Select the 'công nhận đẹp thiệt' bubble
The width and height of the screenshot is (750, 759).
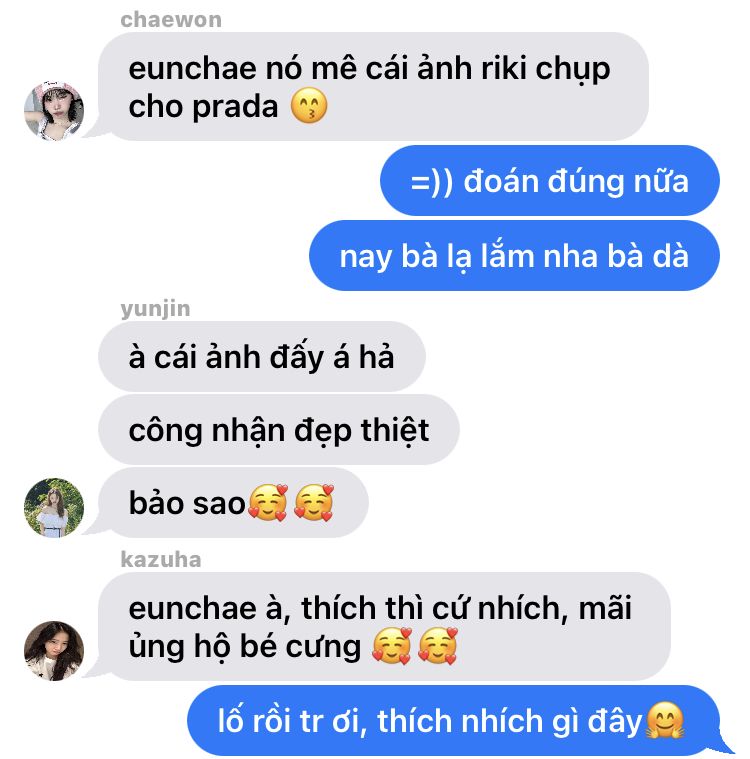click(x=279, y=429)
